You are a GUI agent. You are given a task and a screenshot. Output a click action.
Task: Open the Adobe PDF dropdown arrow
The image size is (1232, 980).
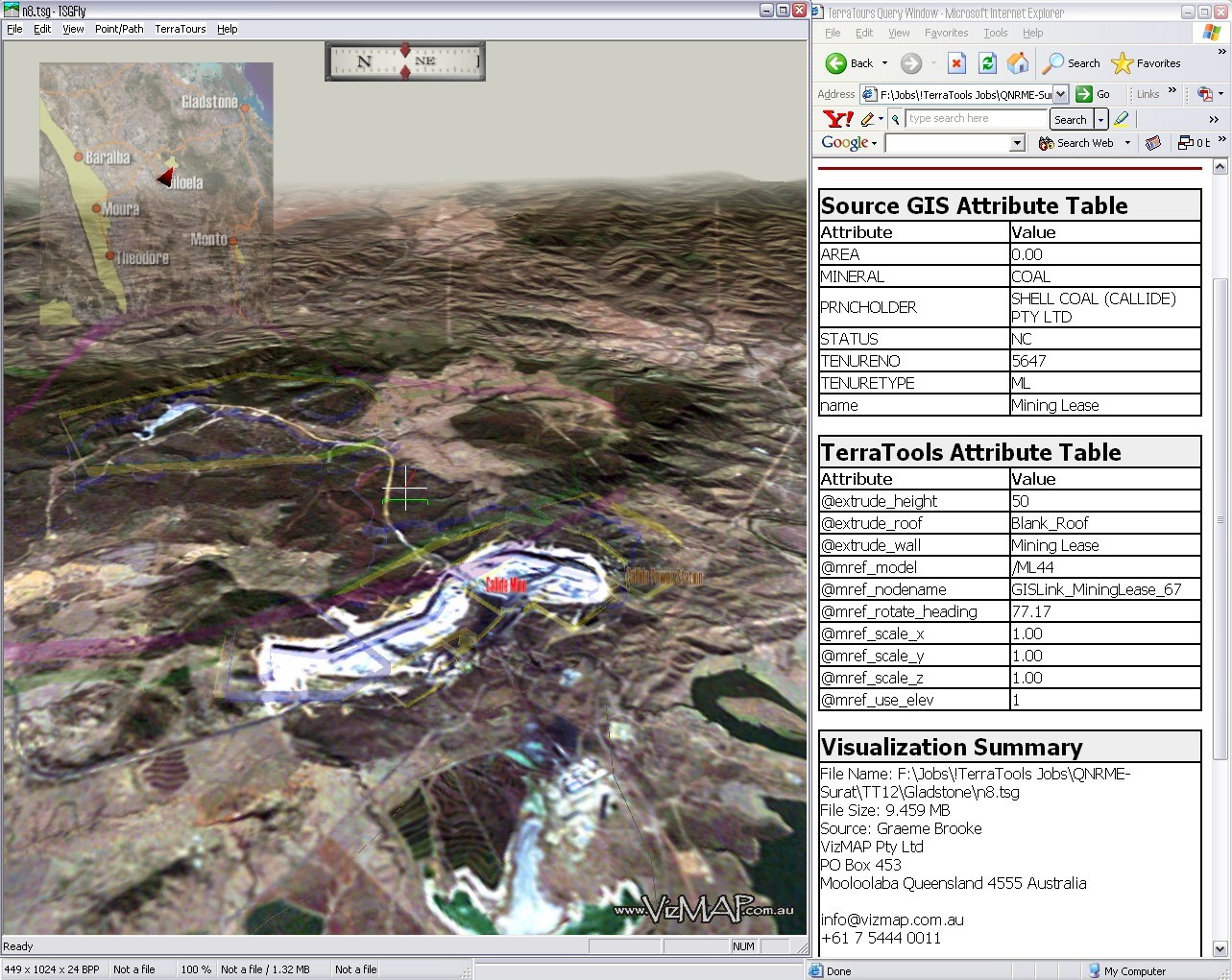1220,94
